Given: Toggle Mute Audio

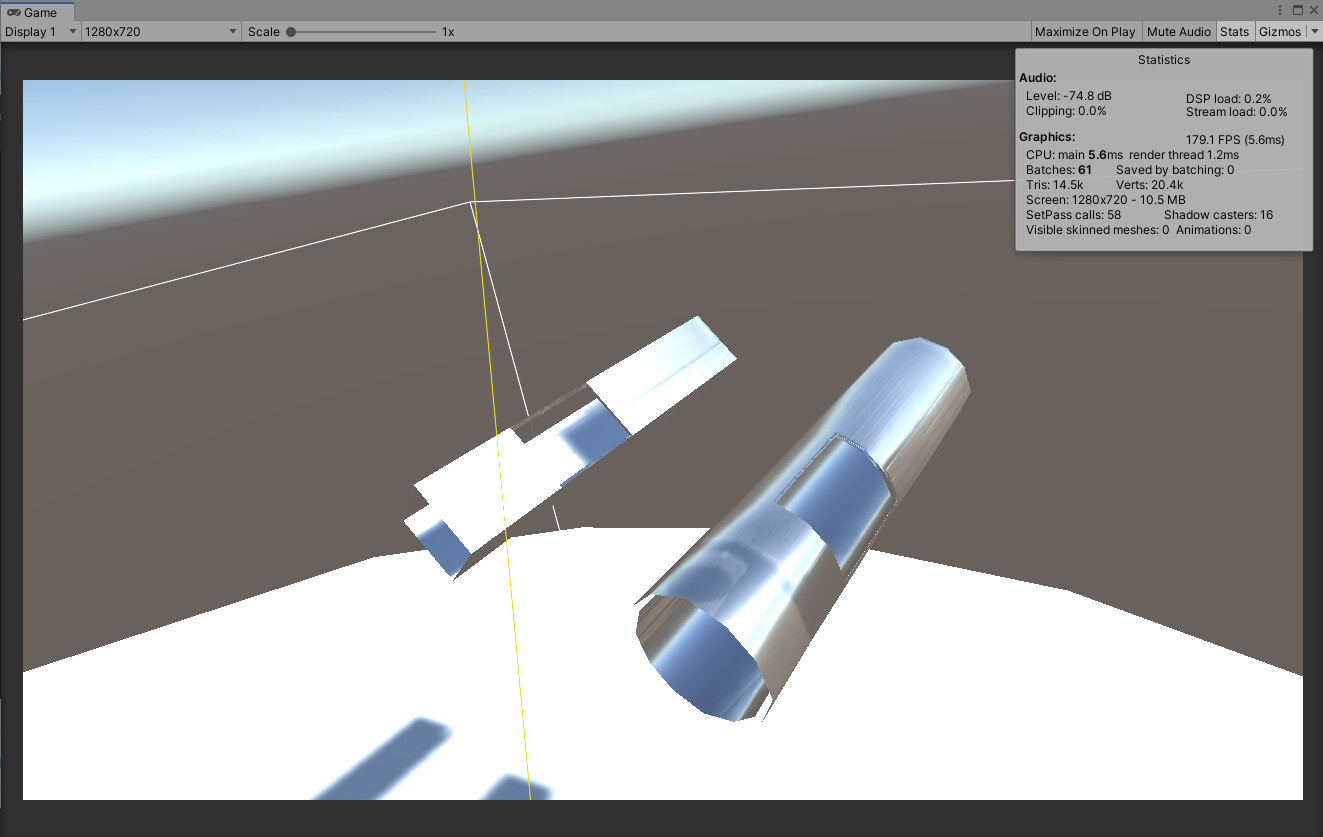Looking at the screenshot, I should coord(1178,31).
